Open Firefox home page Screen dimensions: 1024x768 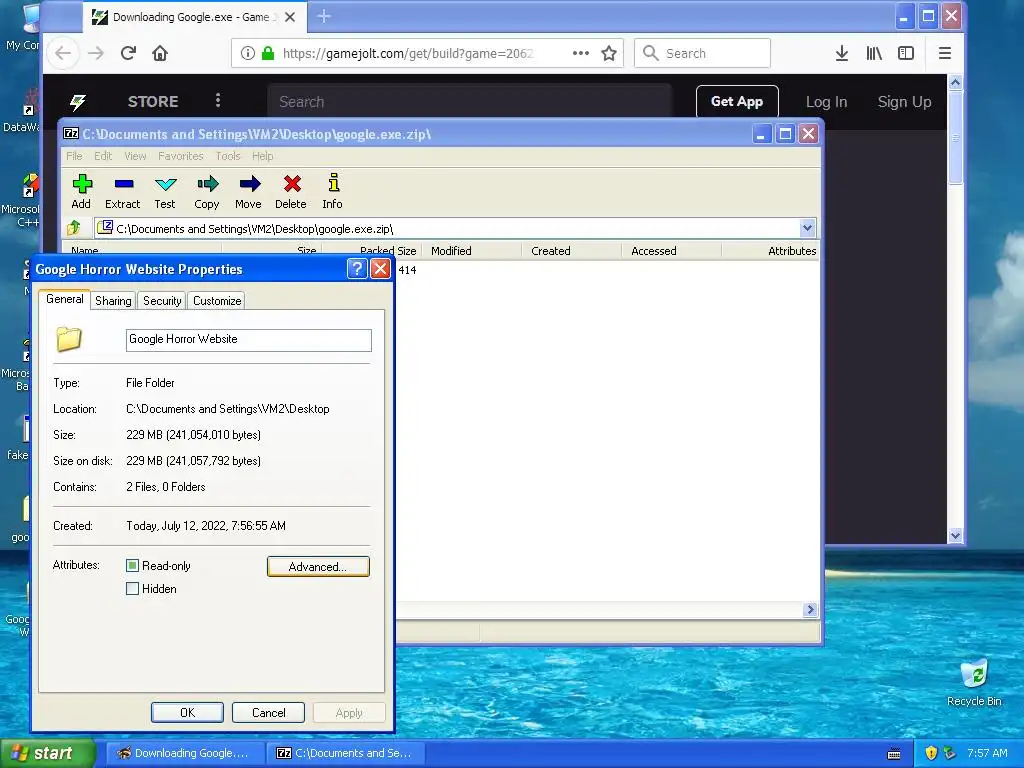point(160,54)
